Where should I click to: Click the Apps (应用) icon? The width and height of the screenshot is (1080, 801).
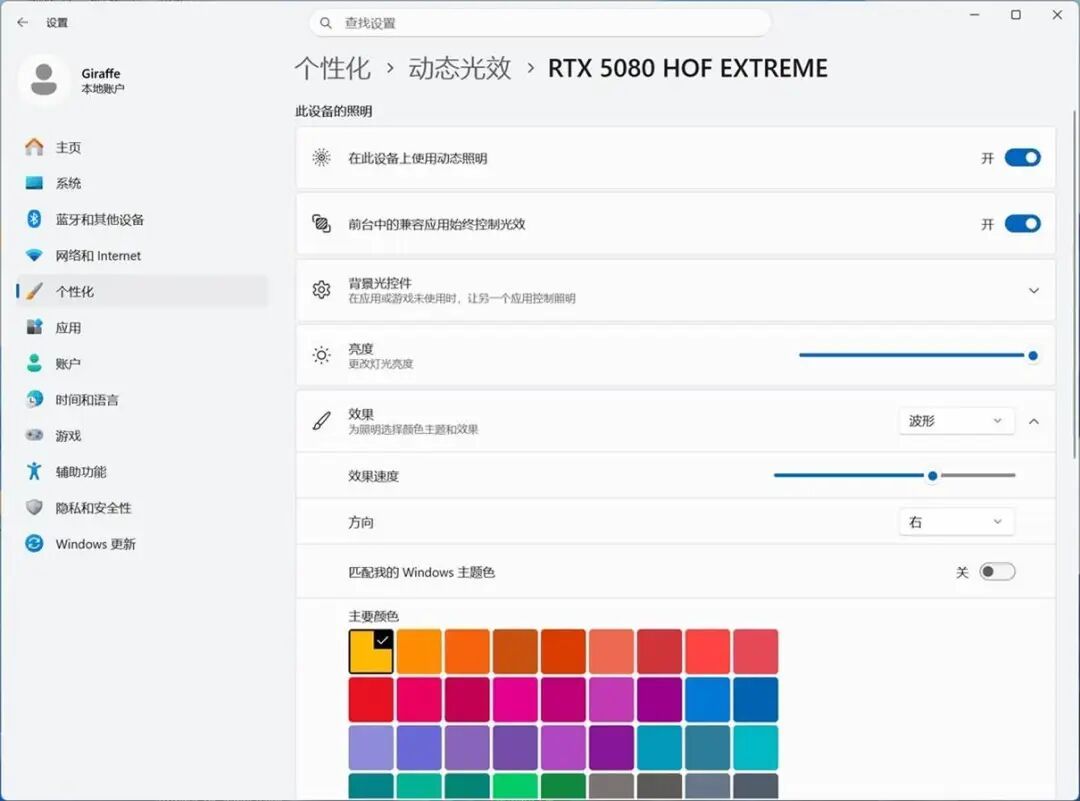[x=34, y=327]
